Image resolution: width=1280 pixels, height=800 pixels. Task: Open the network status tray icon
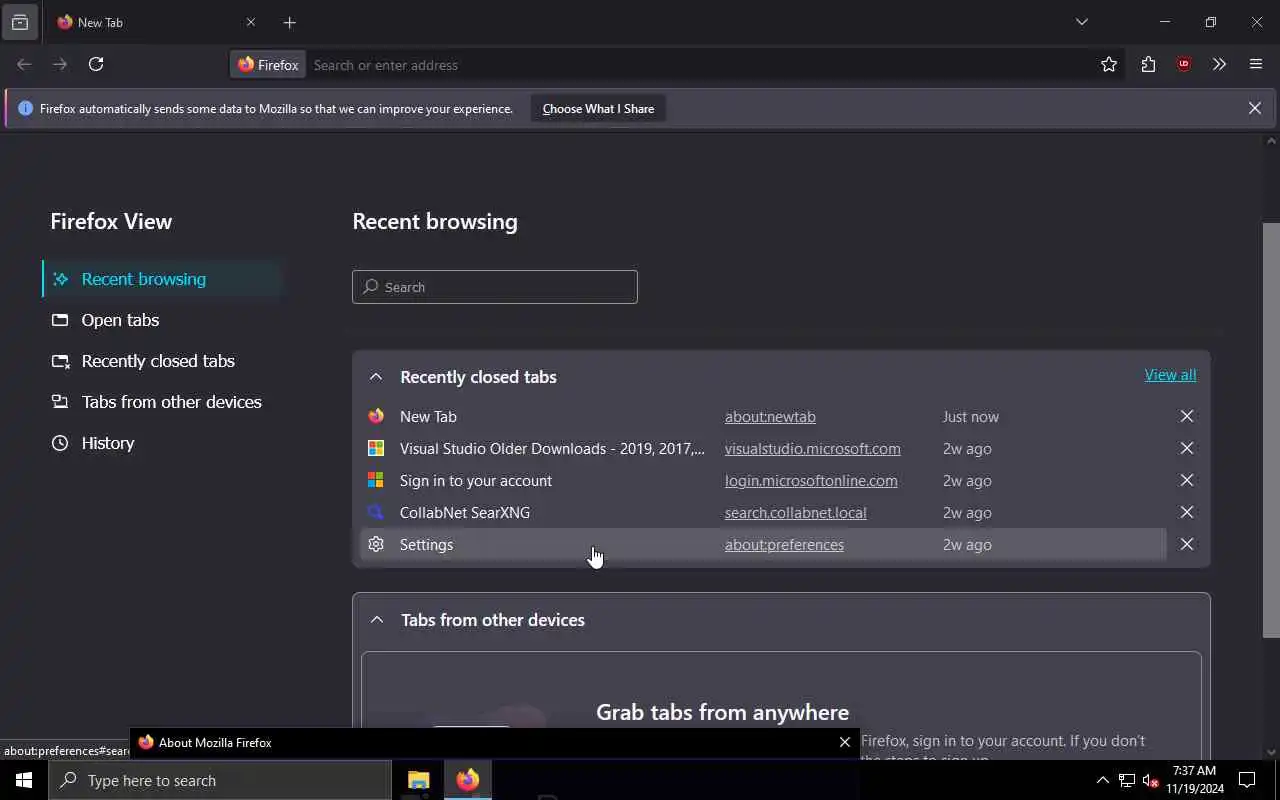point(1127,780)
